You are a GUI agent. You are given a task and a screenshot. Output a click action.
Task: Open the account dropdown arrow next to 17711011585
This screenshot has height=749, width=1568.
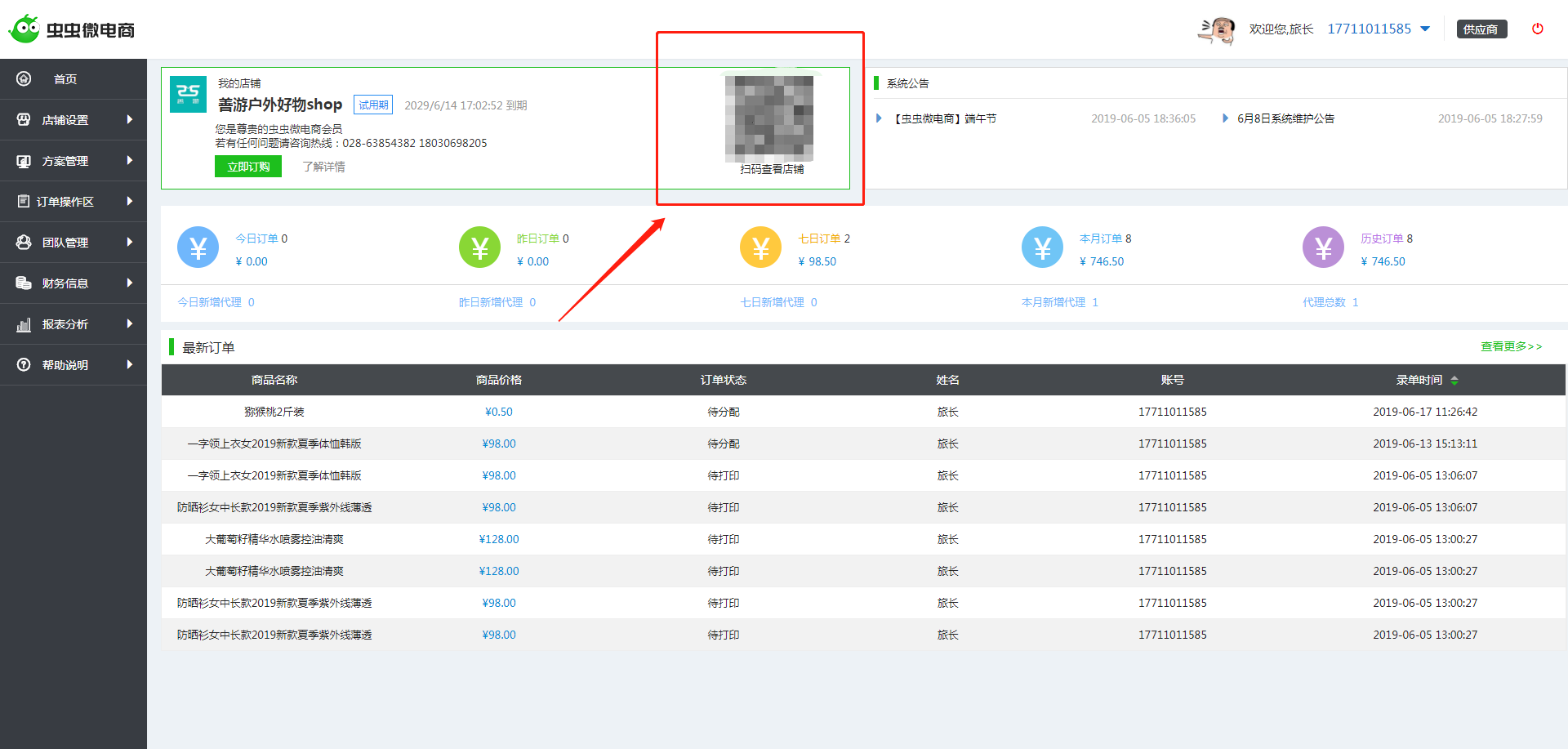point(1425,29)
